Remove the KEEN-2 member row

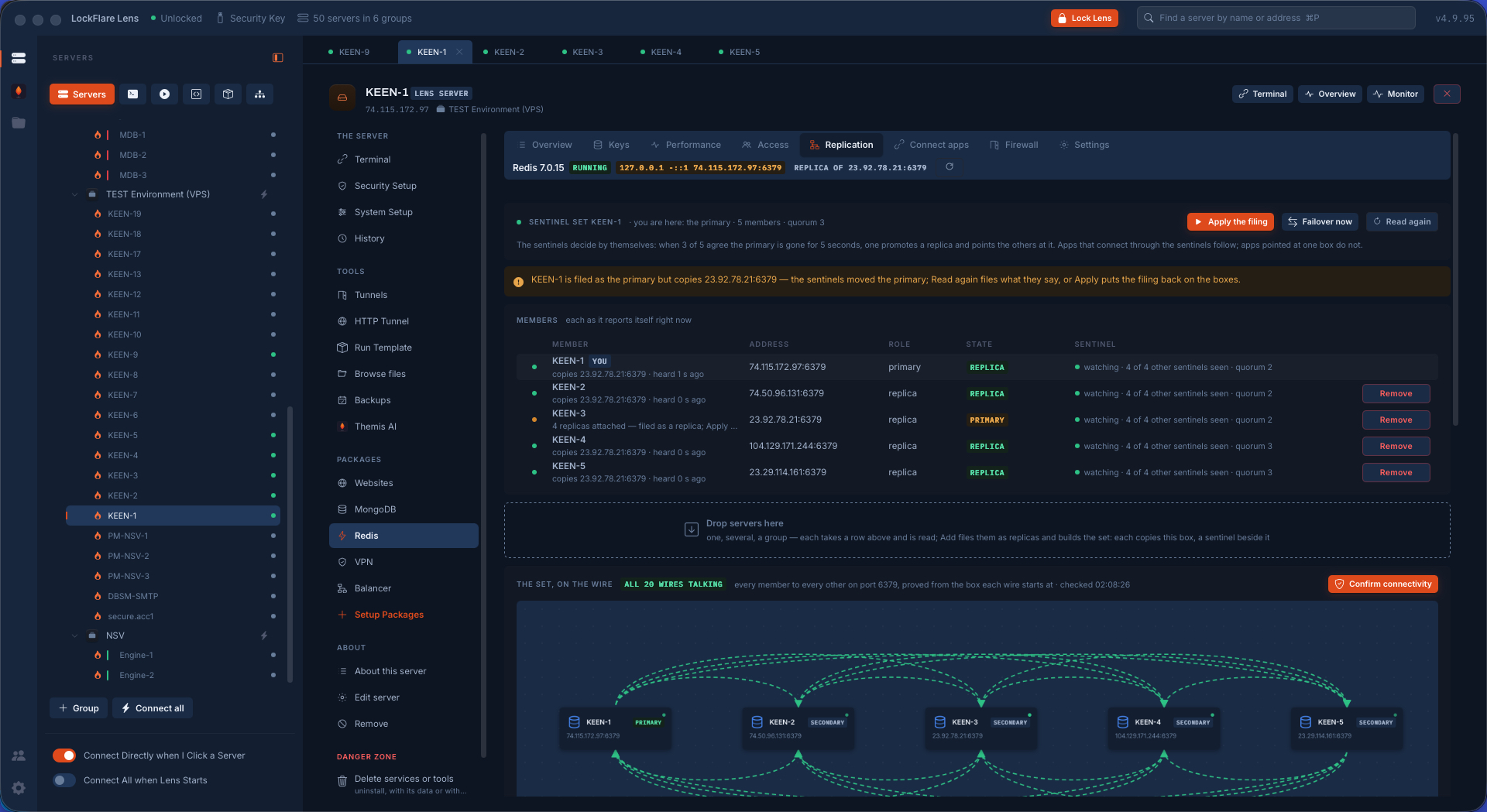tap(1396, 393)
